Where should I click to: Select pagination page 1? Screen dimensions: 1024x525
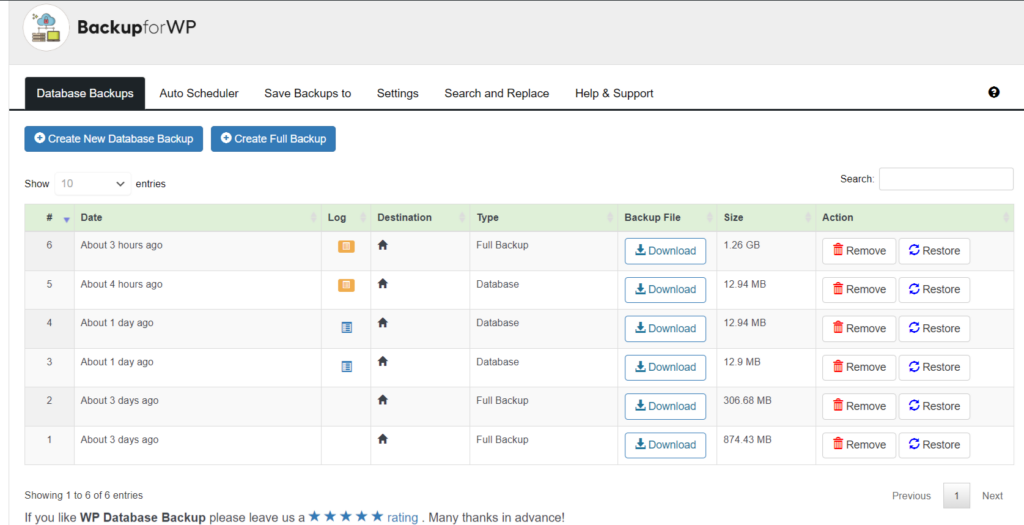pyautogui.click(x=957, y=496)
